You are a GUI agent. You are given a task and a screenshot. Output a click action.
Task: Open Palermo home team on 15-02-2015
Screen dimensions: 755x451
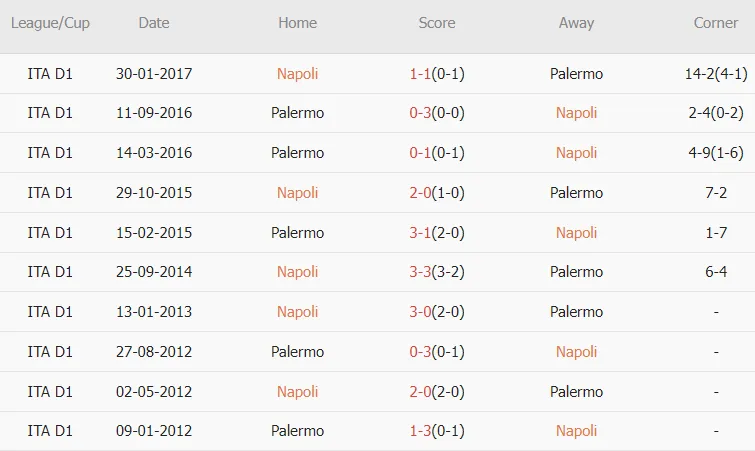pyautogui.click(x=297, y=232)
